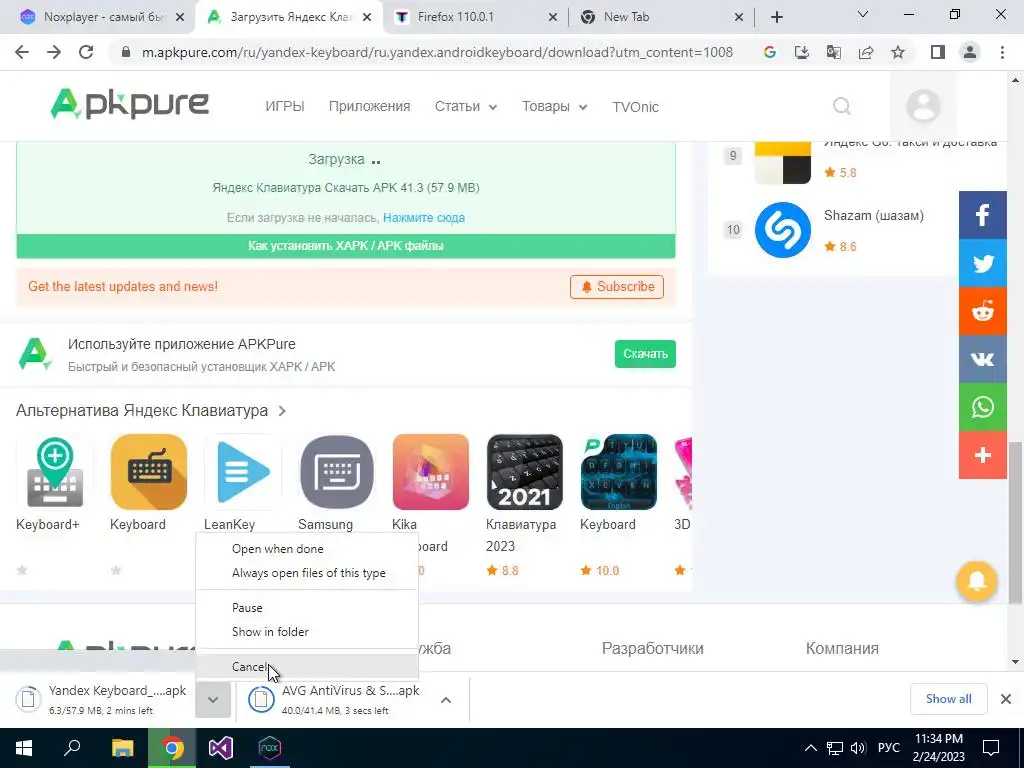This screenshot has height=768, width=1024.
Task: Open Windows taskbar search
Action: [72, 748]
